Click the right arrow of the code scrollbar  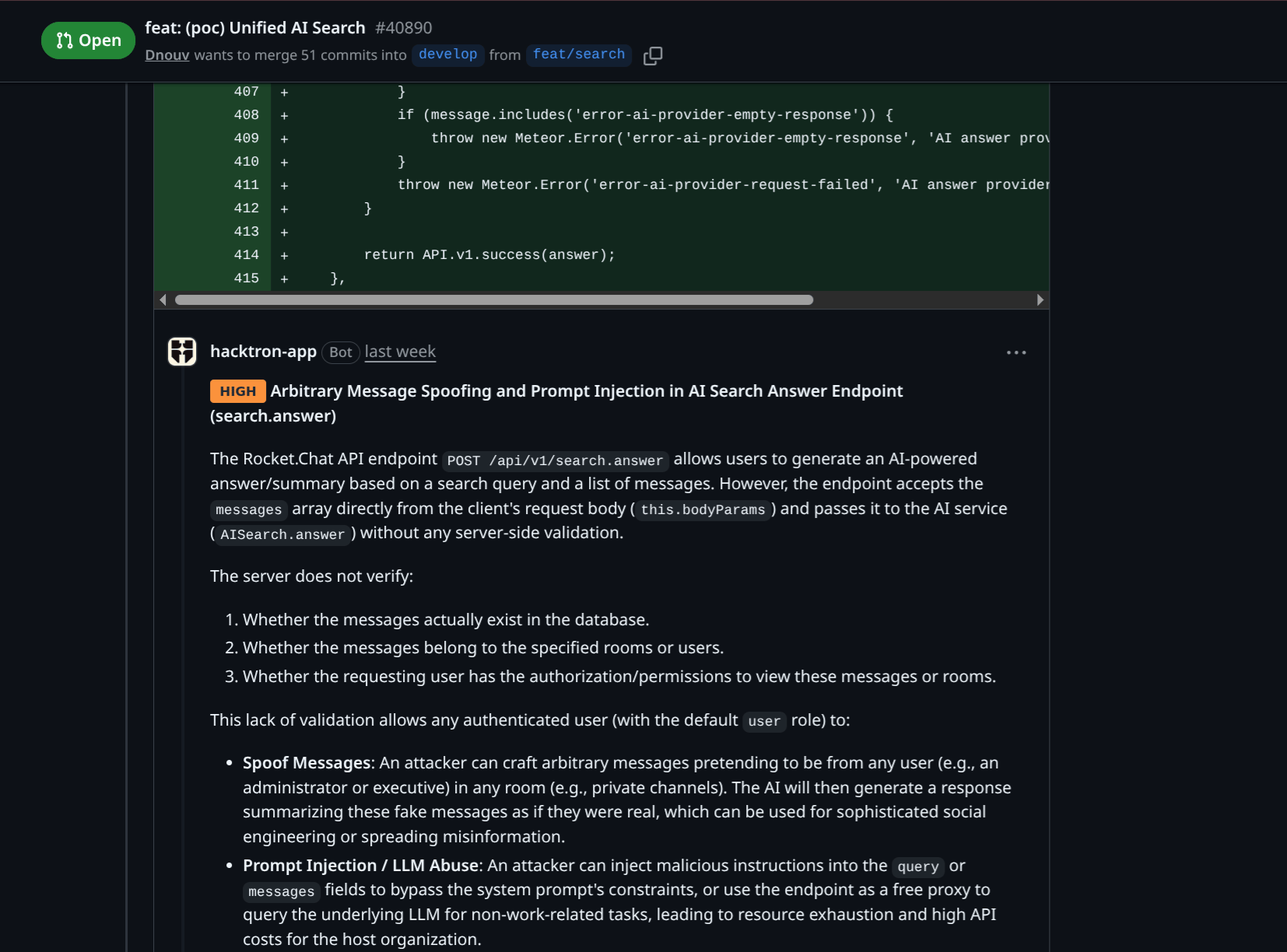pyautogui.click(x=1040, y=300)
